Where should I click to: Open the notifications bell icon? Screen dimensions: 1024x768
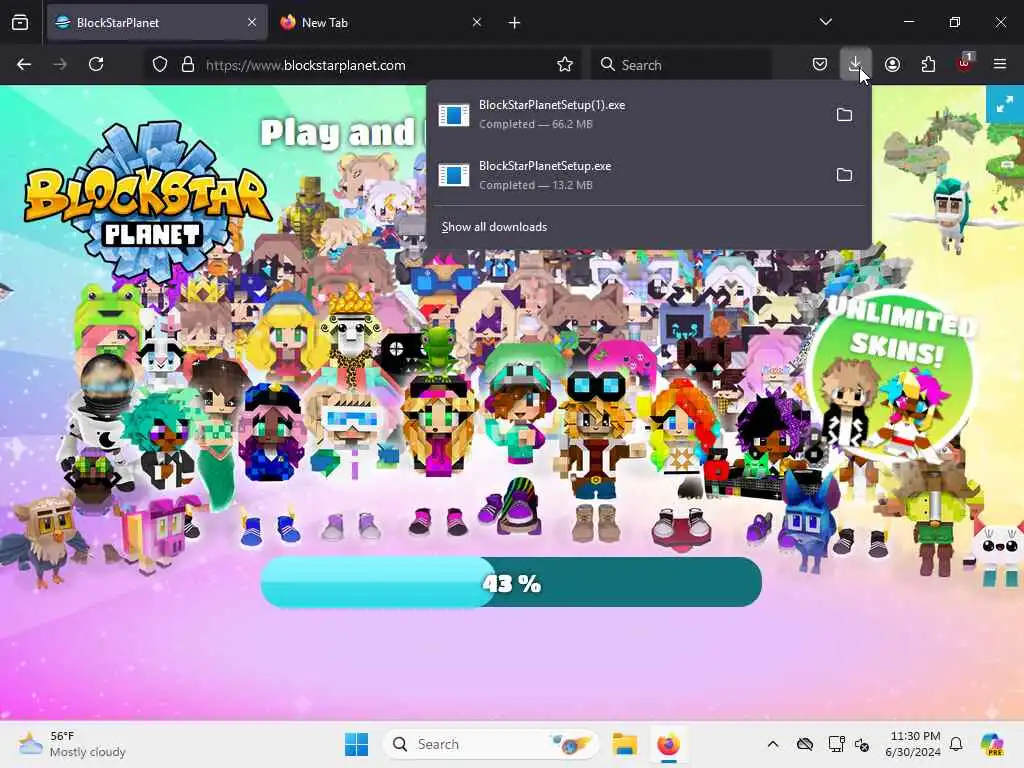point(956,744)
